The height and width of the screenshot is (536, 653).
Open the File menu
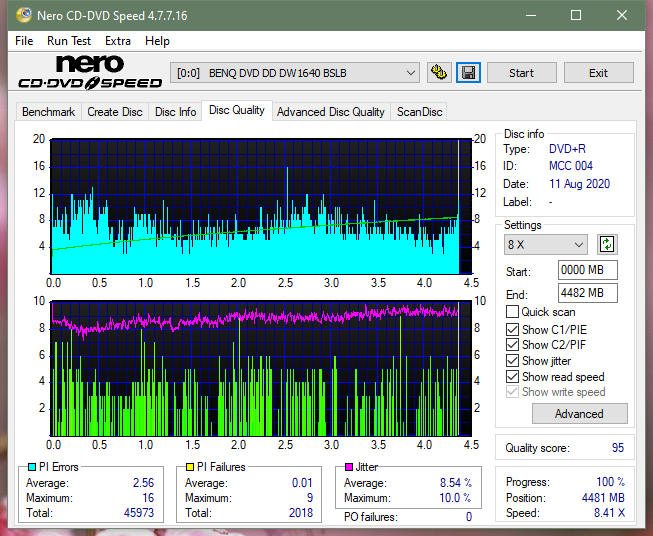pos(24,41)
